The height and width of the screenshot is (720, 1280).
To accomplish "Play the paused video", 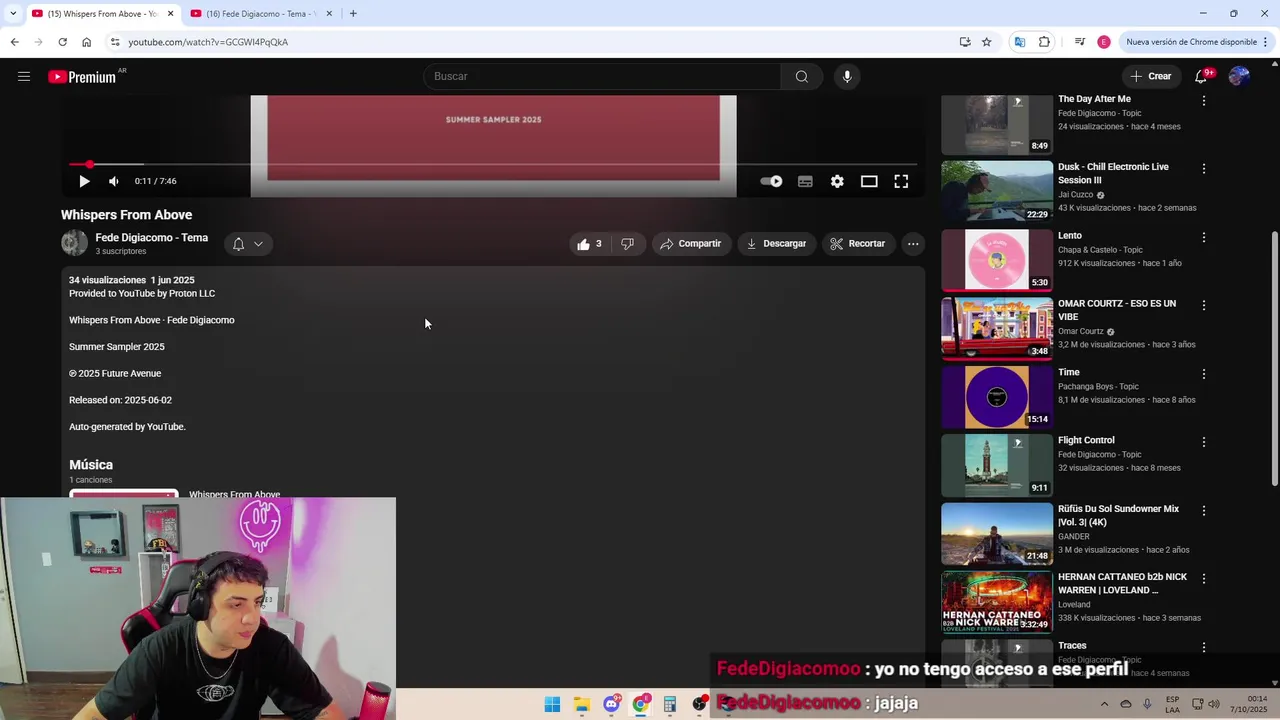I will (x=84, y=181).
